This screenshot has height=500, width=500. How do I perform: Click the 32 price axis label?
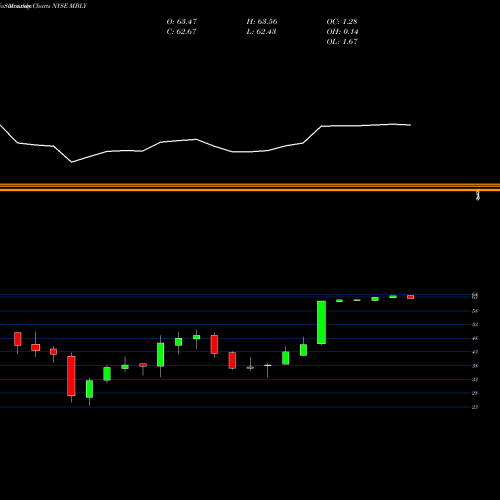click(x=475, y=379)
